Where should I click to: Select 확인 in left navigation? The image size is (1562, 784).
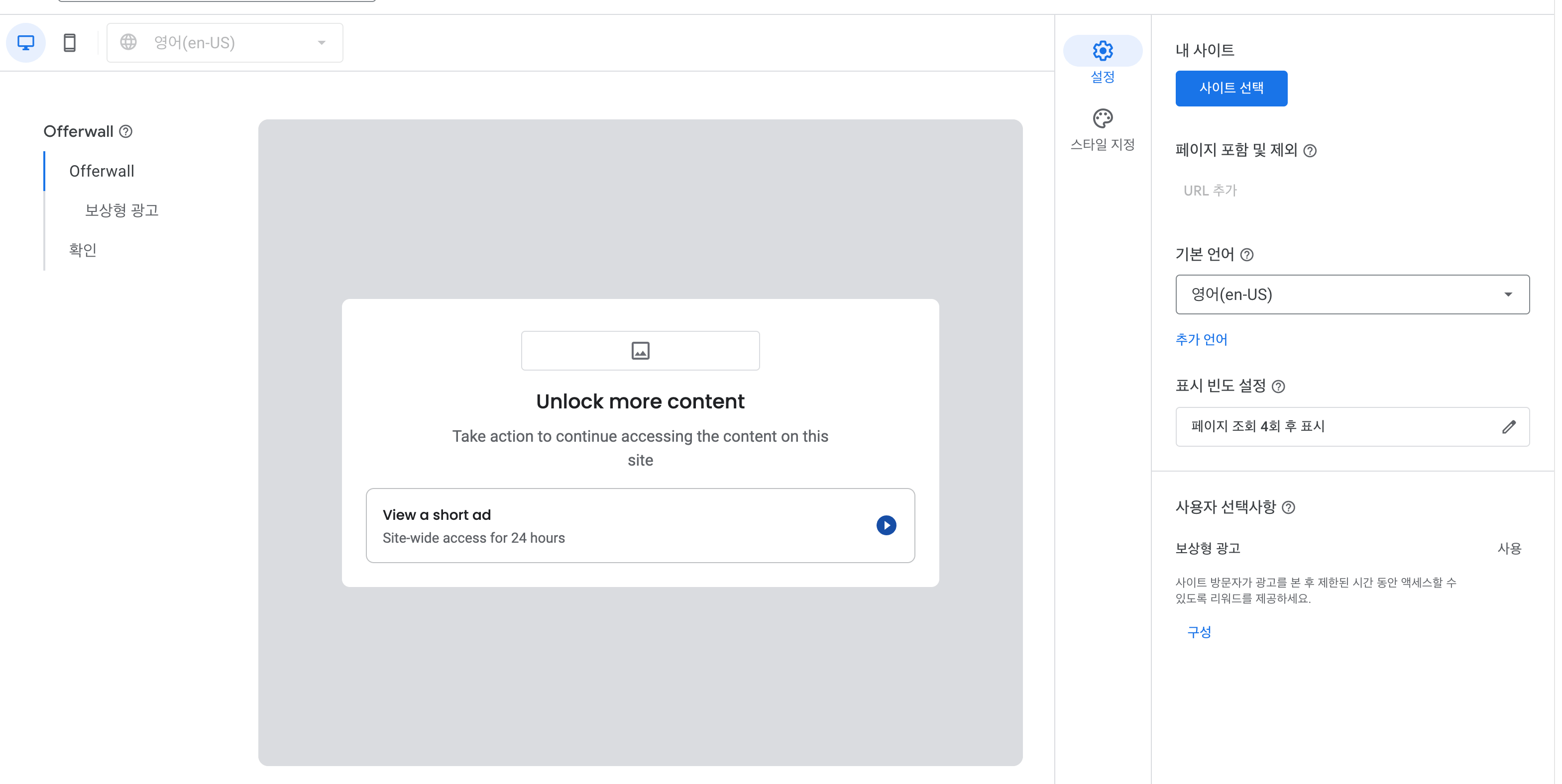pos(83,250)
